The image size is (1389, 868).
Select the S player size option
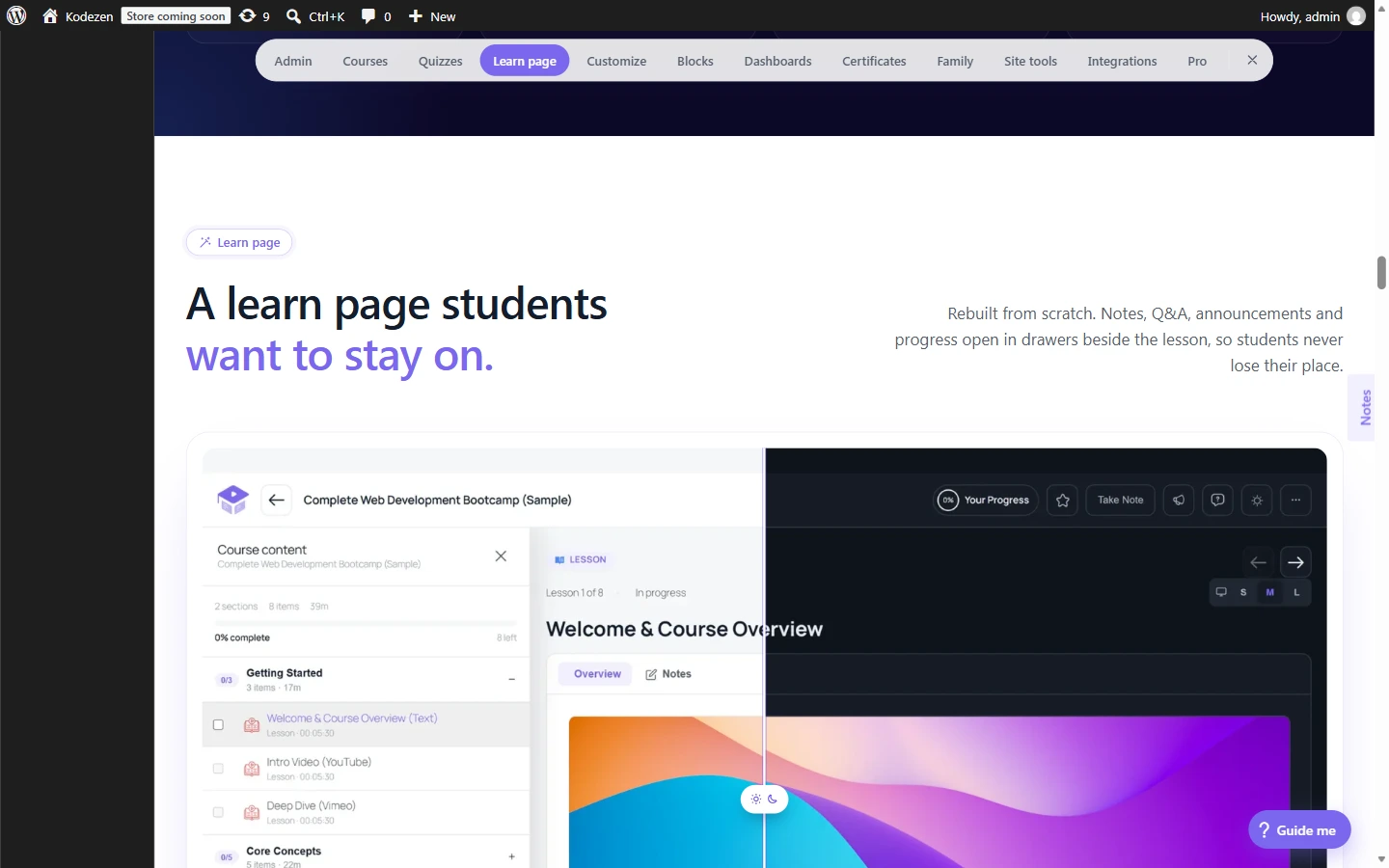pos(1243,592)
